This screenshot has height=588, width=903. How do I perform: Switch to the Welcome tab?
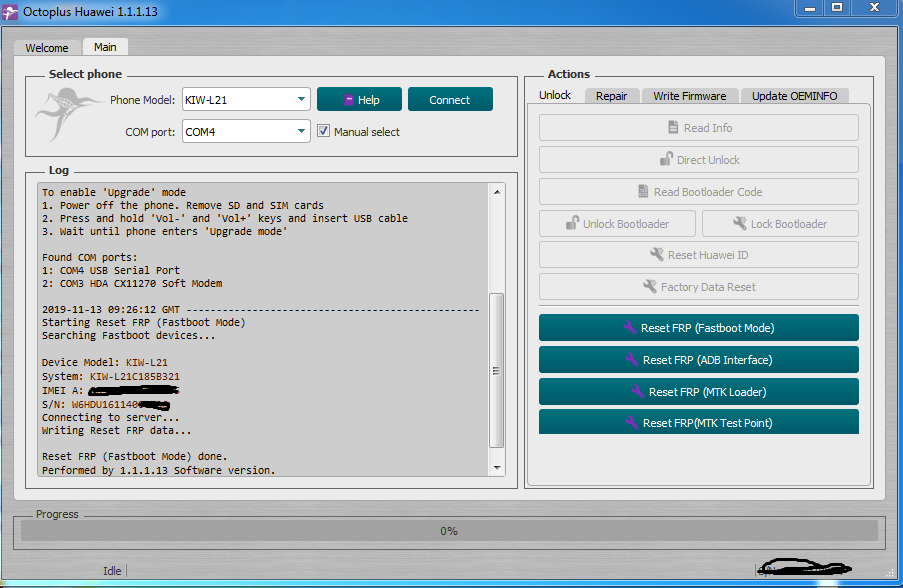47,48
